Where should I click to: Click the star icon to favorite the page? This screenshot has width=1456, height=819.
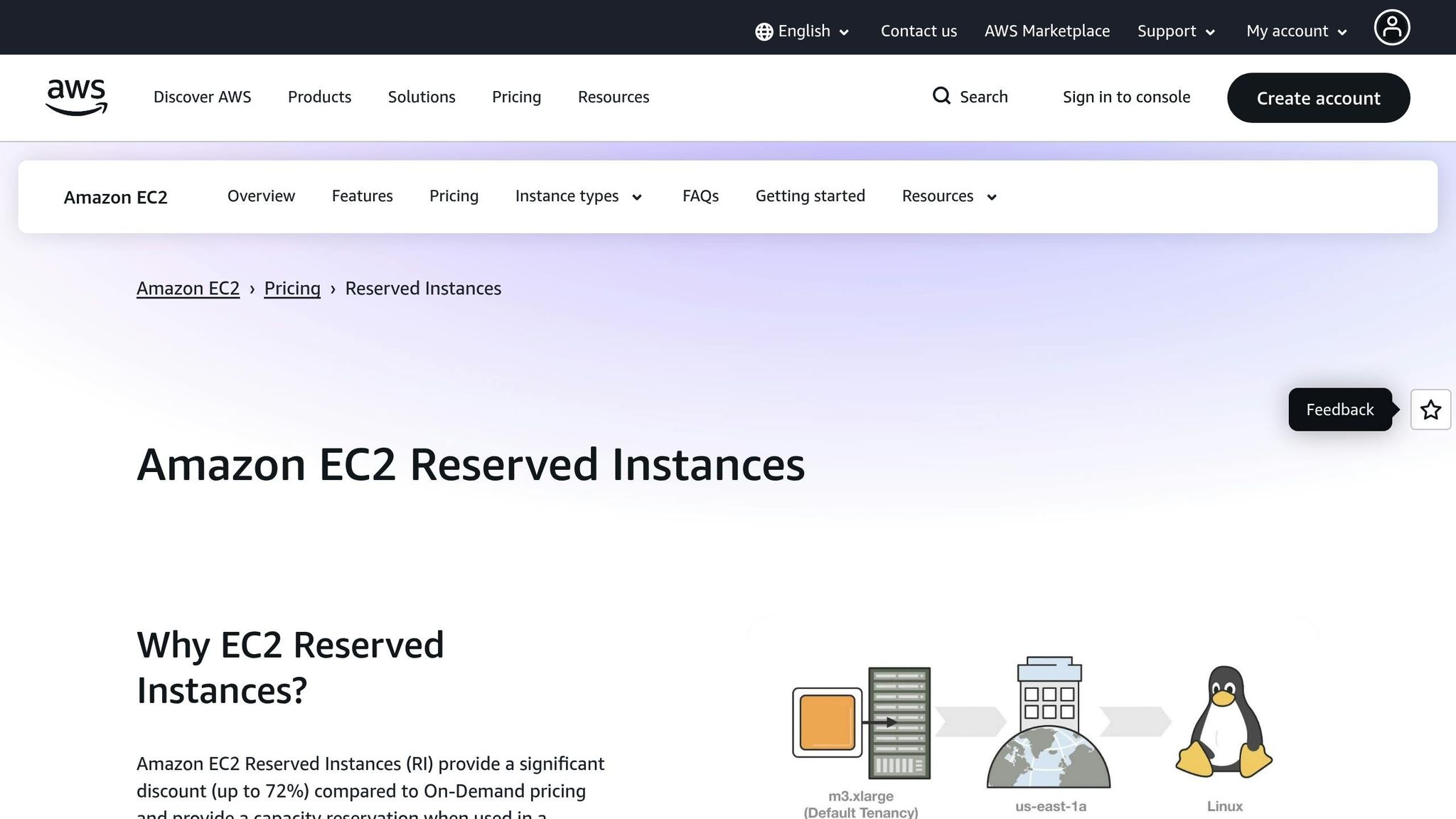[1430, 409]
